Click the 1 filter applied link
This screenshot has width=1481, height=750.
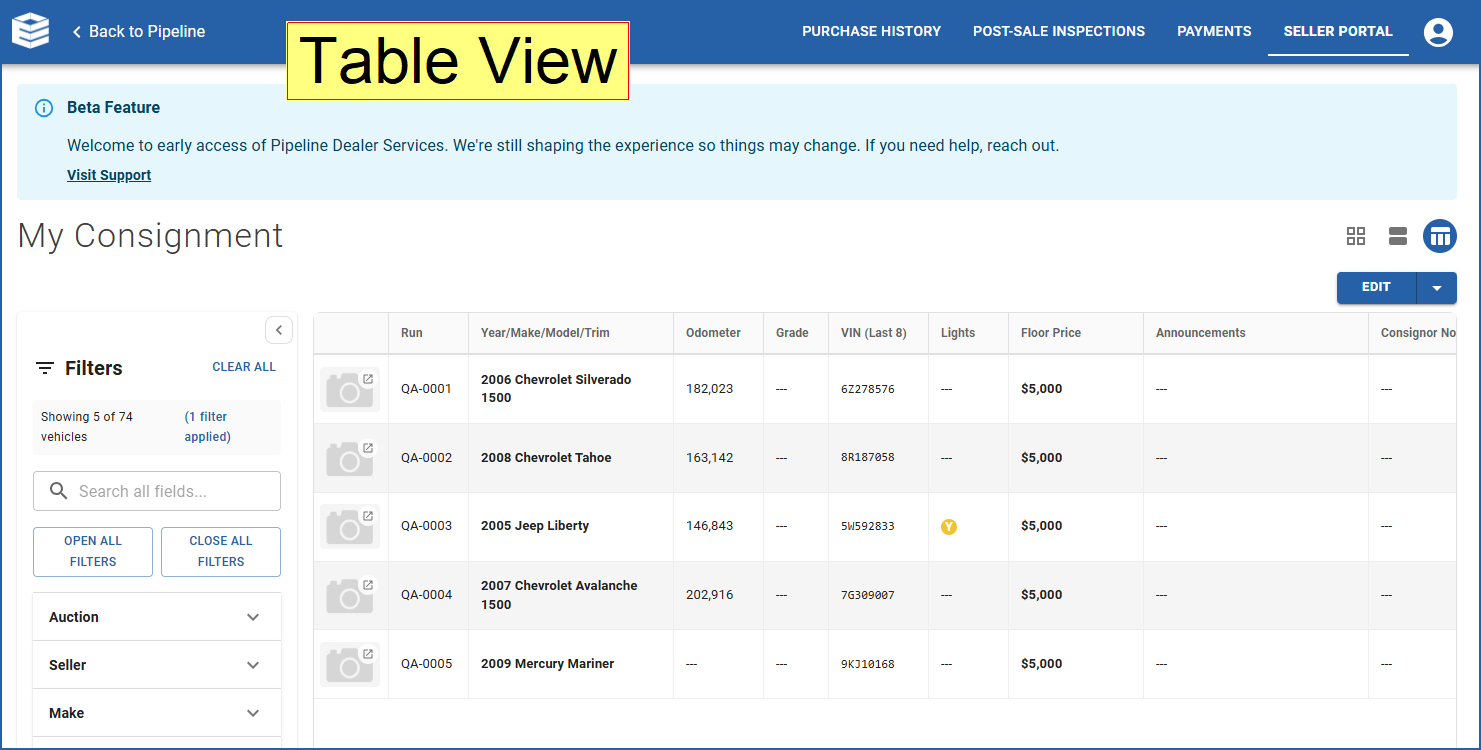206,427
